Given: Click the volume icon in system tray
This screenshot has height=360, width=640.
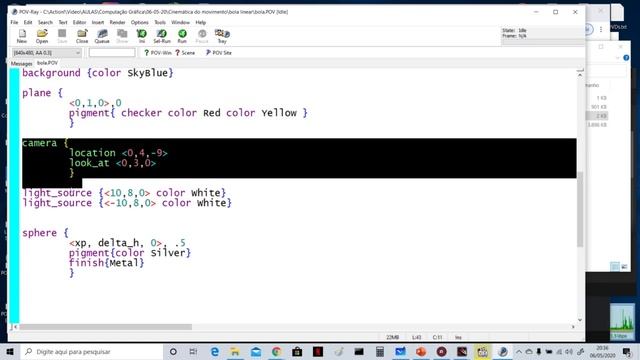Looking at the screenshot, I should 569,351.
